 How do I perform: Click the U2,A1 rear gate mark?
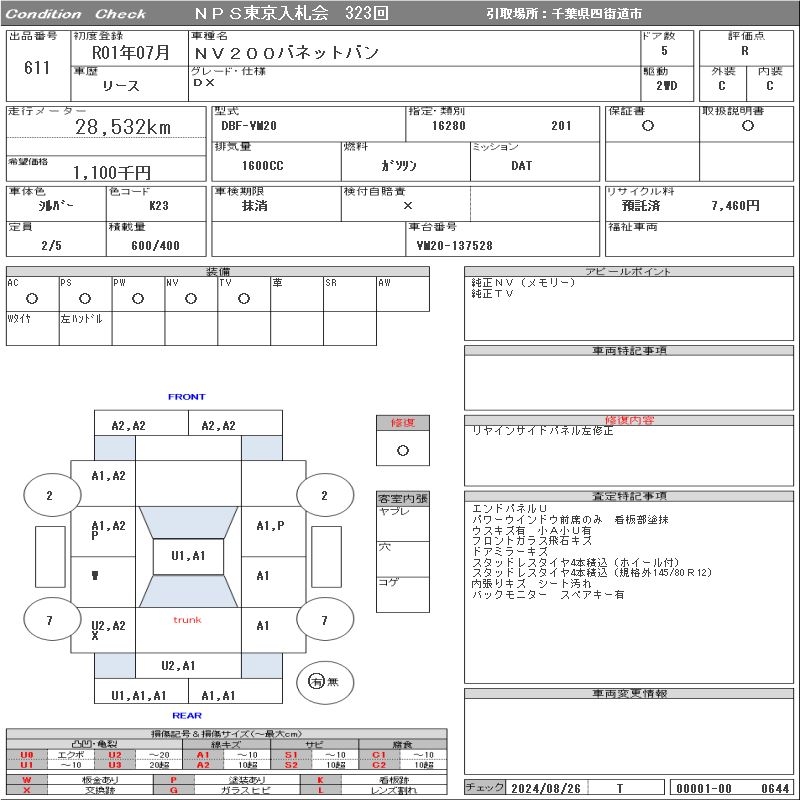point(178,665)
